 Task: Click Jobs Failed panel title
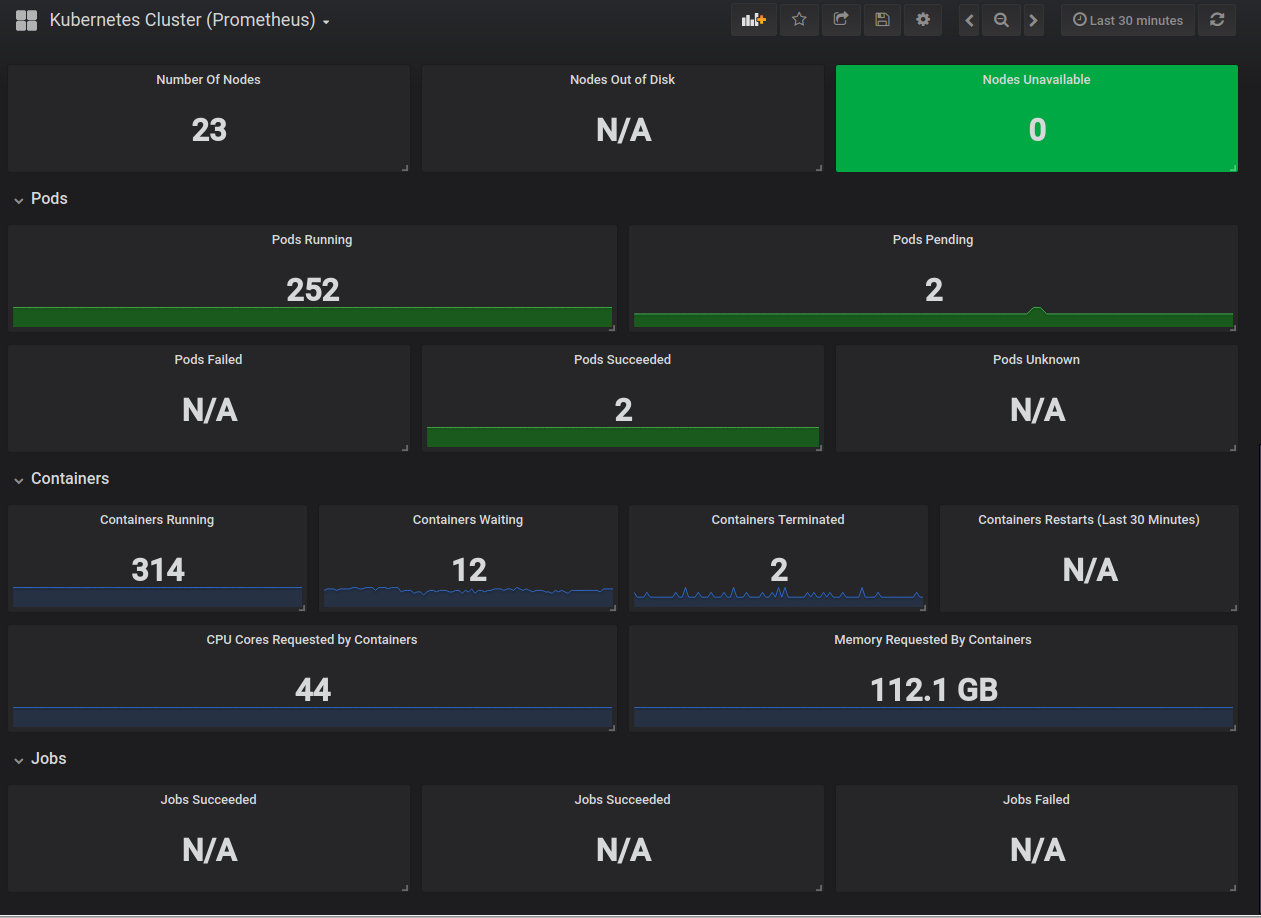click(1036, 800)
